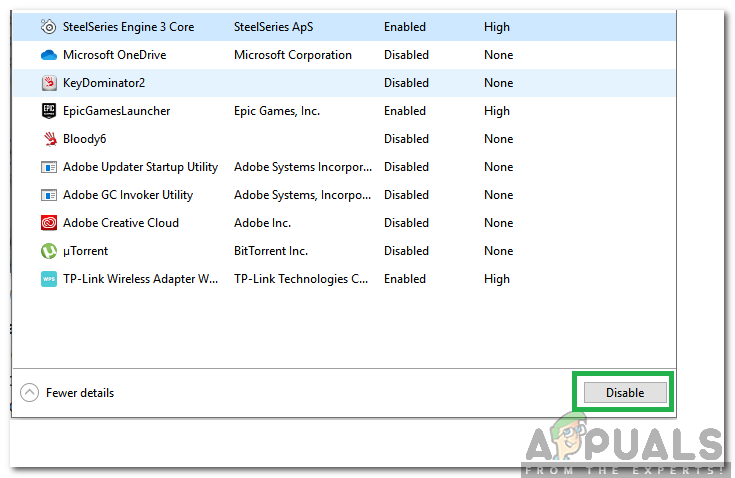The height and width of the screenshot is (478, 735).
Task: Click the Microsoft OneDrive cloud icon
Action: click(49, 55)
